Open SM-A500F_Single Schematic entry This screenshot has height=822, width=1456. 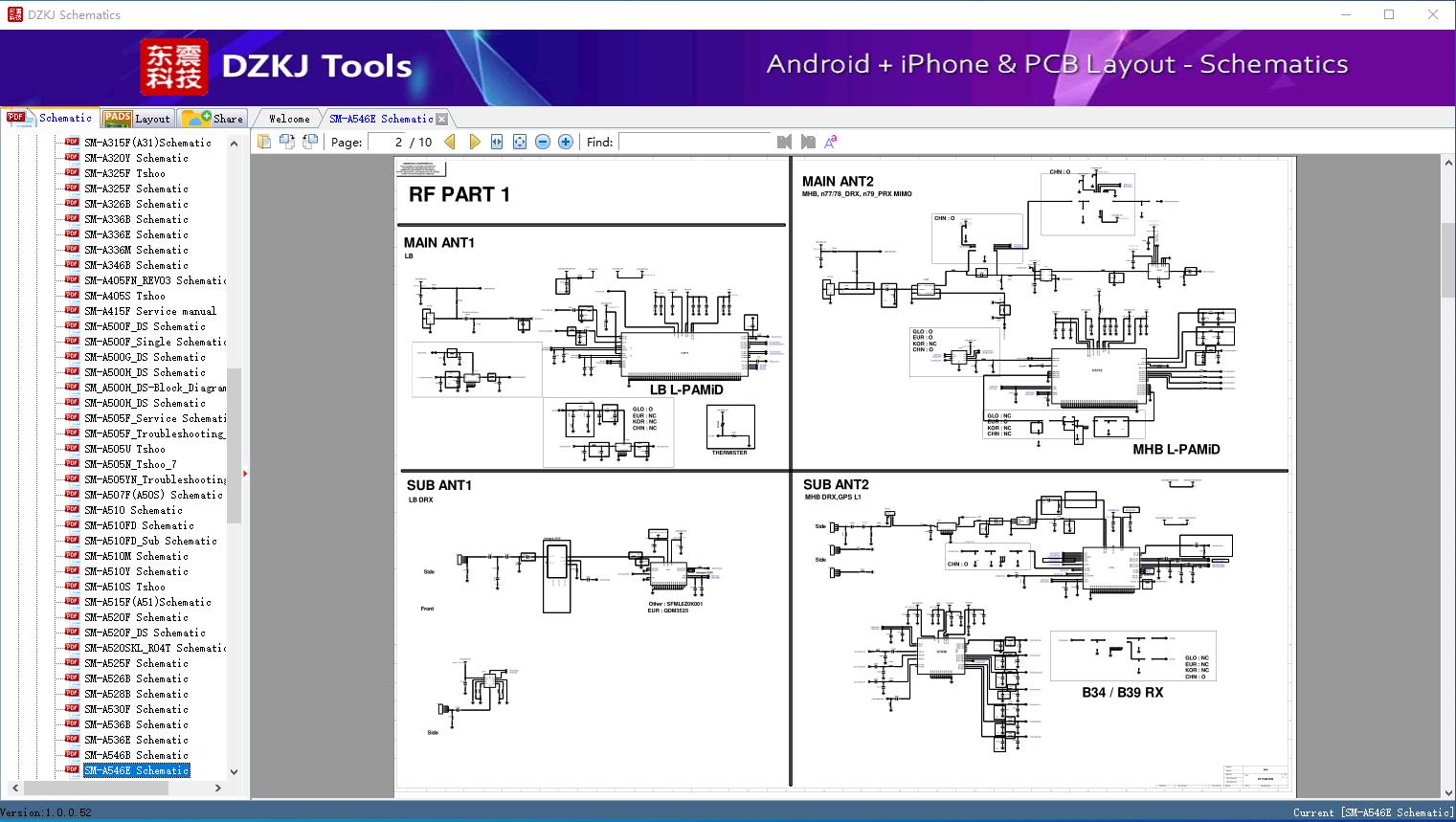pyautogui.click(x=155, y=342)
